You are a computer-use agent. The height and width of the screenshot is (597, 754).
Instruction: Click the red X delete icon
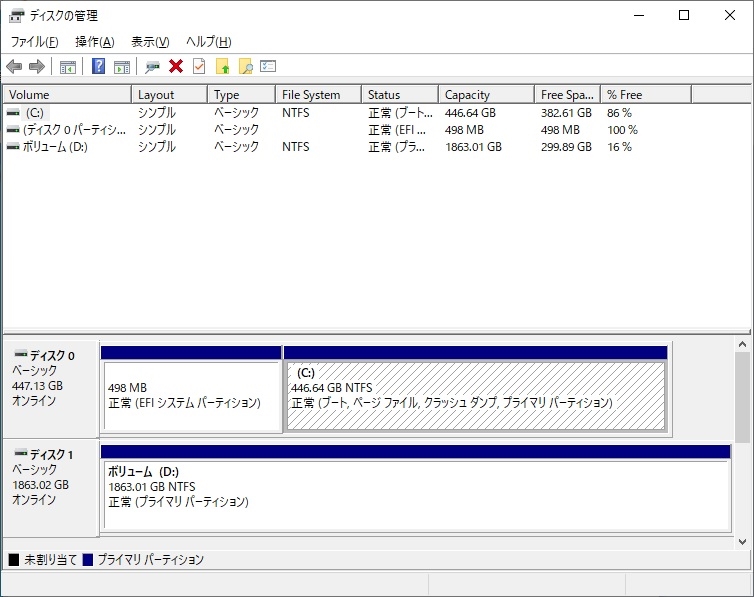(x=176, y=66)
